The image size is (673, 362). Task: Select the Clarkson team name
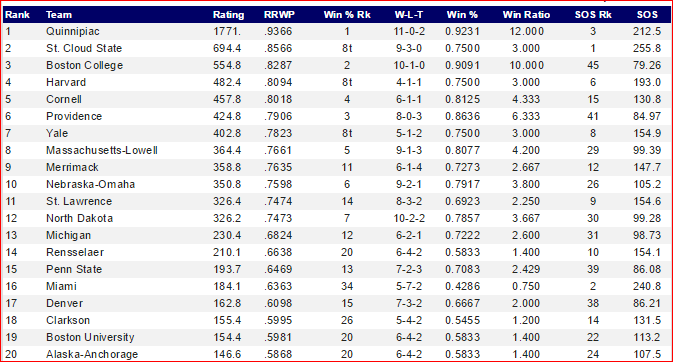[68, 320]
